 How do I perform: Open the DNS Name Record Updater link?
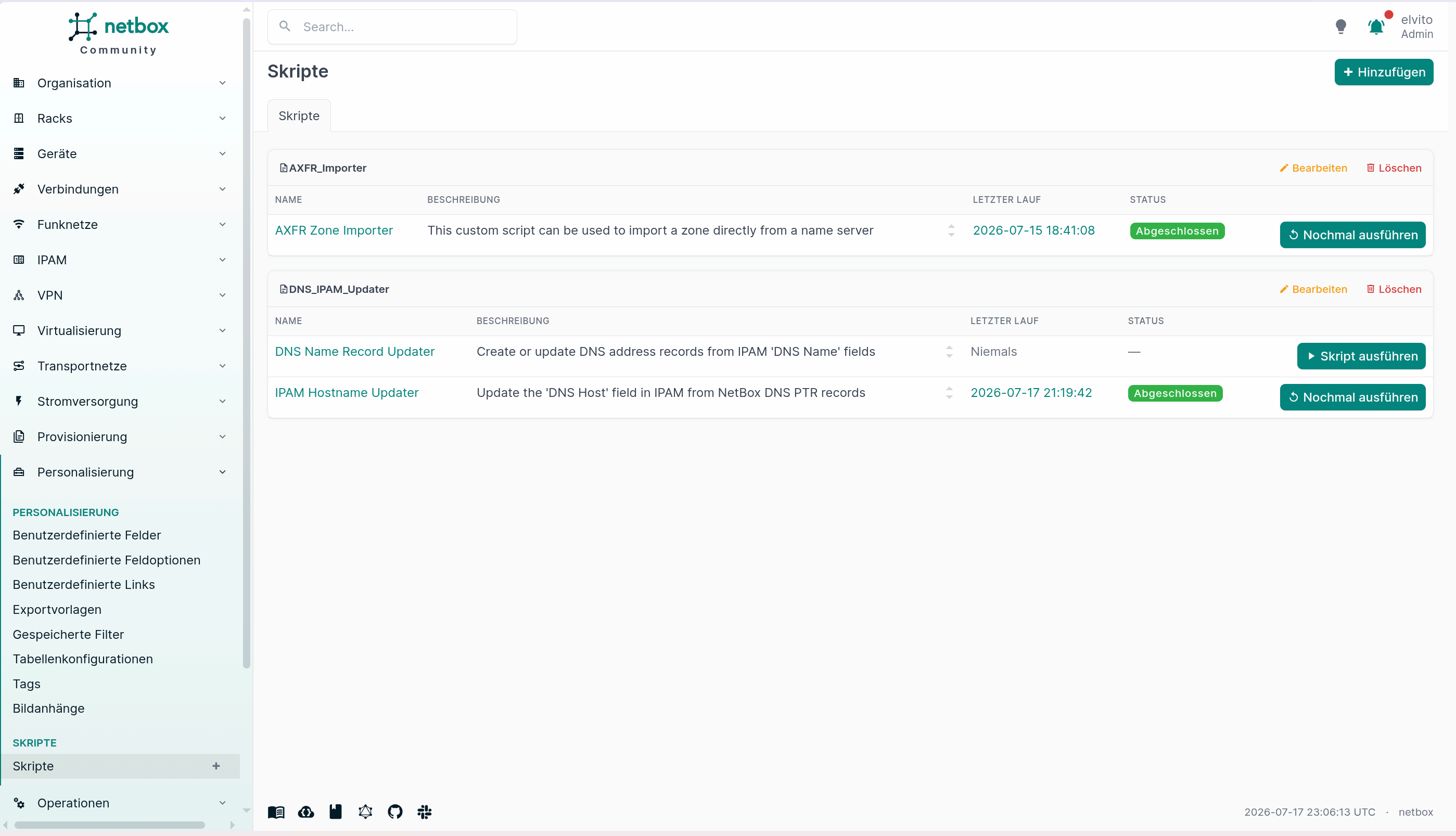point(355,351)
